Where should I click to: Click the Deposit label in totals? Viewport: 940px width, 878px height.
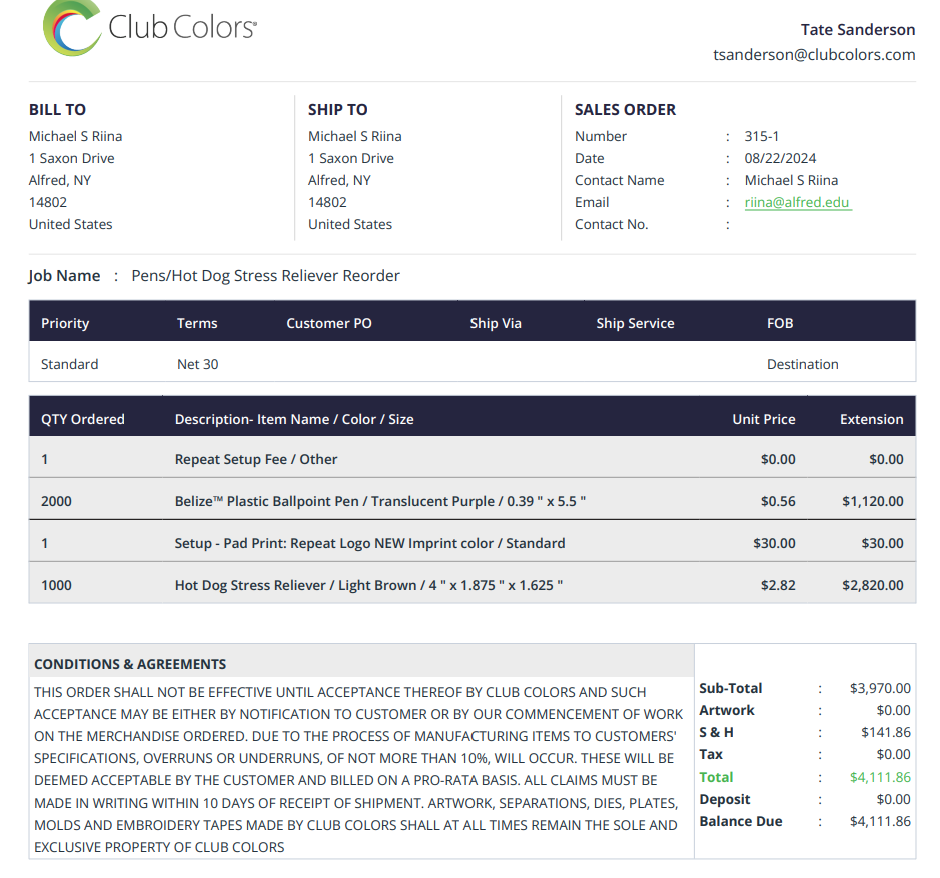[x=725, y=799]
